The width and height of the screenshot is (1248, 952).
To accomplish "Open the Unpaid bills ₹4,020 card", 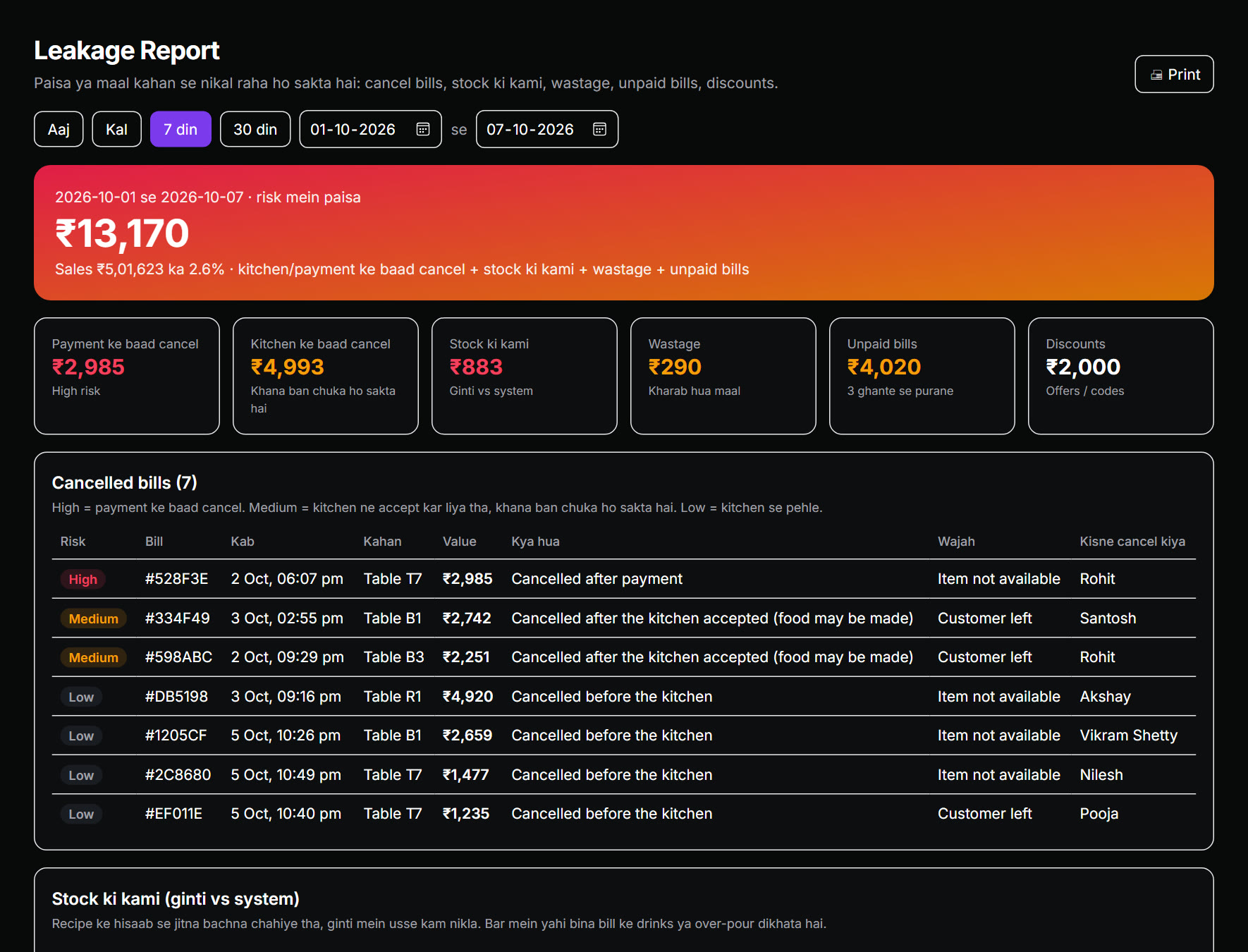I will pos(922,376).
